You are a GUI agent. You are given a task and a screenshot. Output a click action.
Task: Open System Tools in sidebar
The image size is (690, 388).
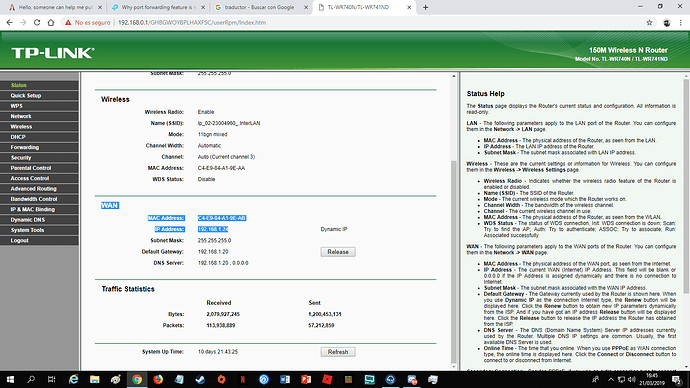(x=39, y=230)
